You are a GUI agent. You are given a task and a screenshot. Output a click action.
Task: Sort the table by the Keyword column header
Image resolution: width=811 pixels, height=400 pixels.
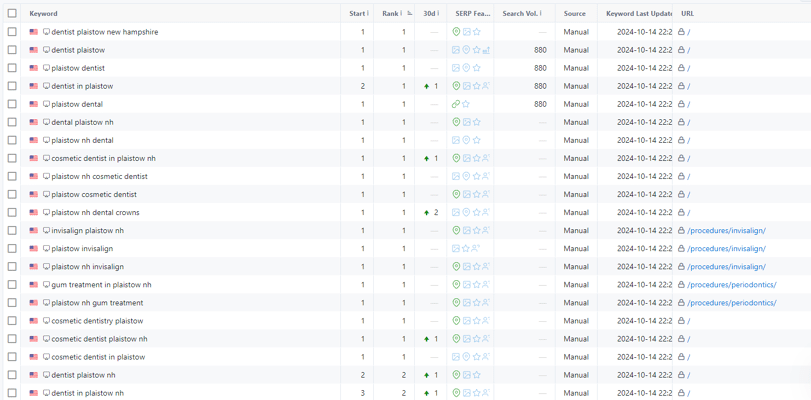tap(43, 14)
